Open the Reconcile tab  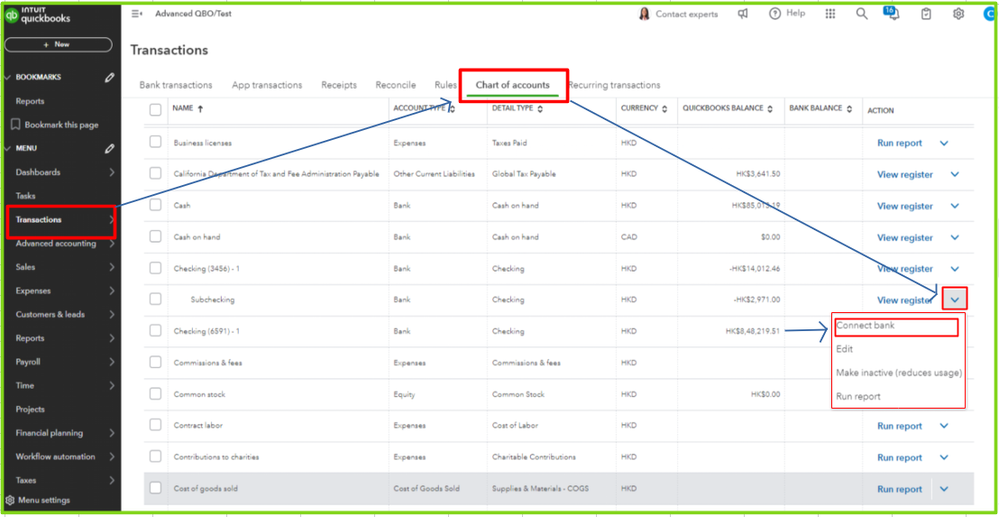[x=396, y=85]
